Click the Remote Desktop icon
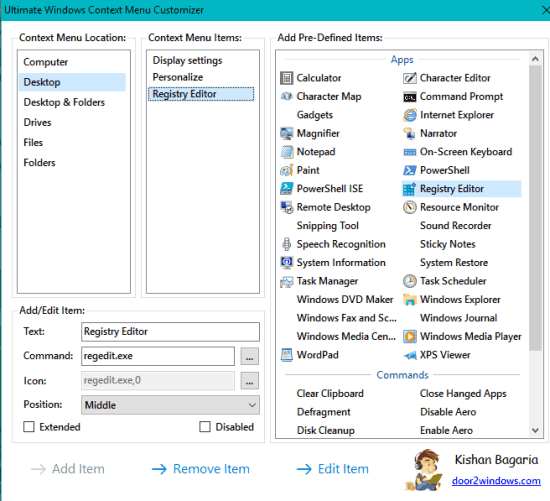 point(286,207)
